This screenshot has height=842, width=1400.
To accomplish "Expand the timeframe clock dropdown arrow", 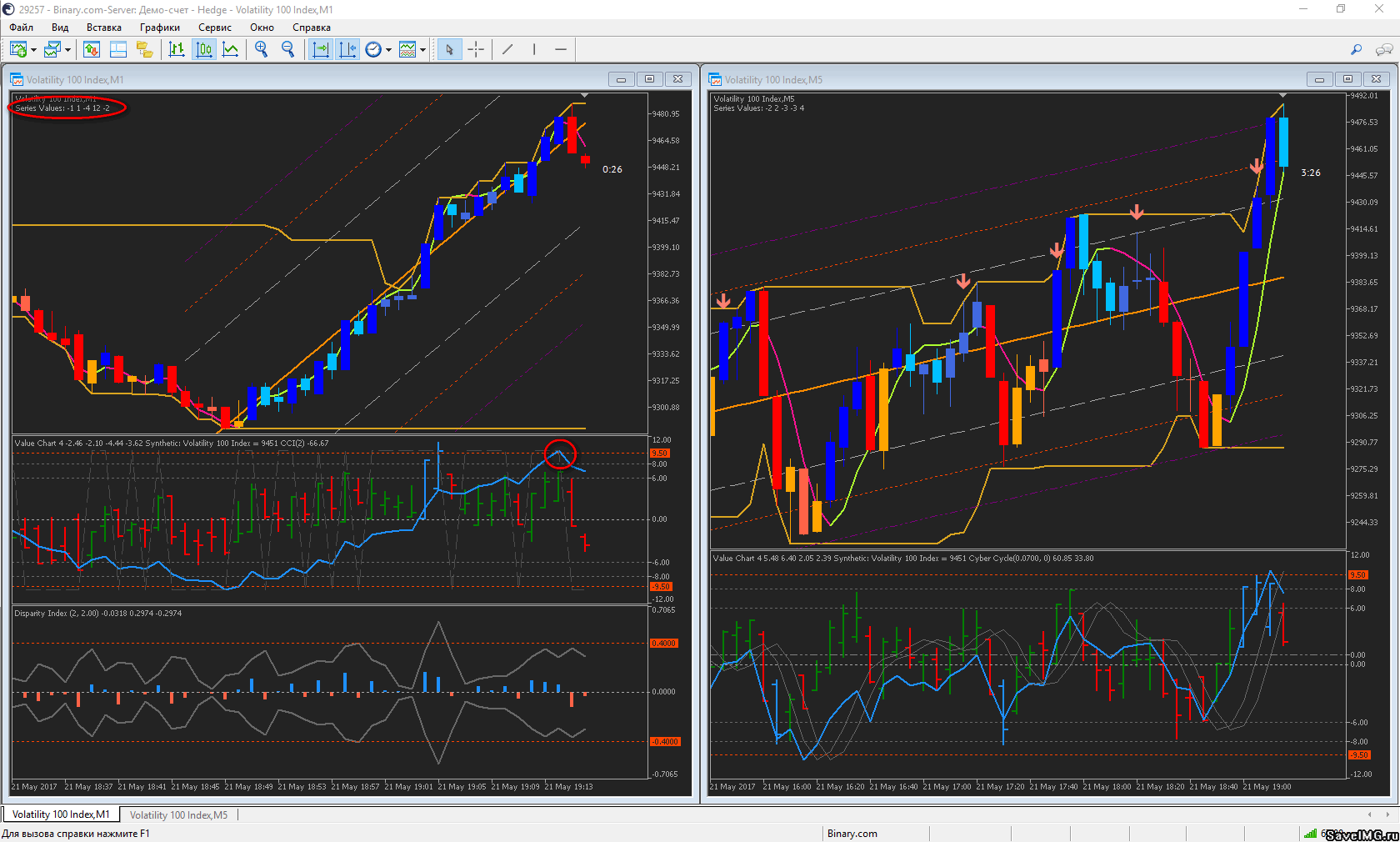I will (388, 50).
